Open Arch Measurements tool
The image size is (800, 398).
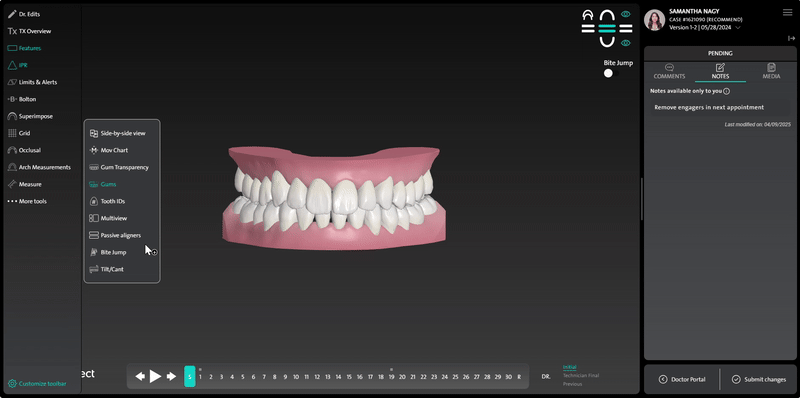click(x=39, y=167)
